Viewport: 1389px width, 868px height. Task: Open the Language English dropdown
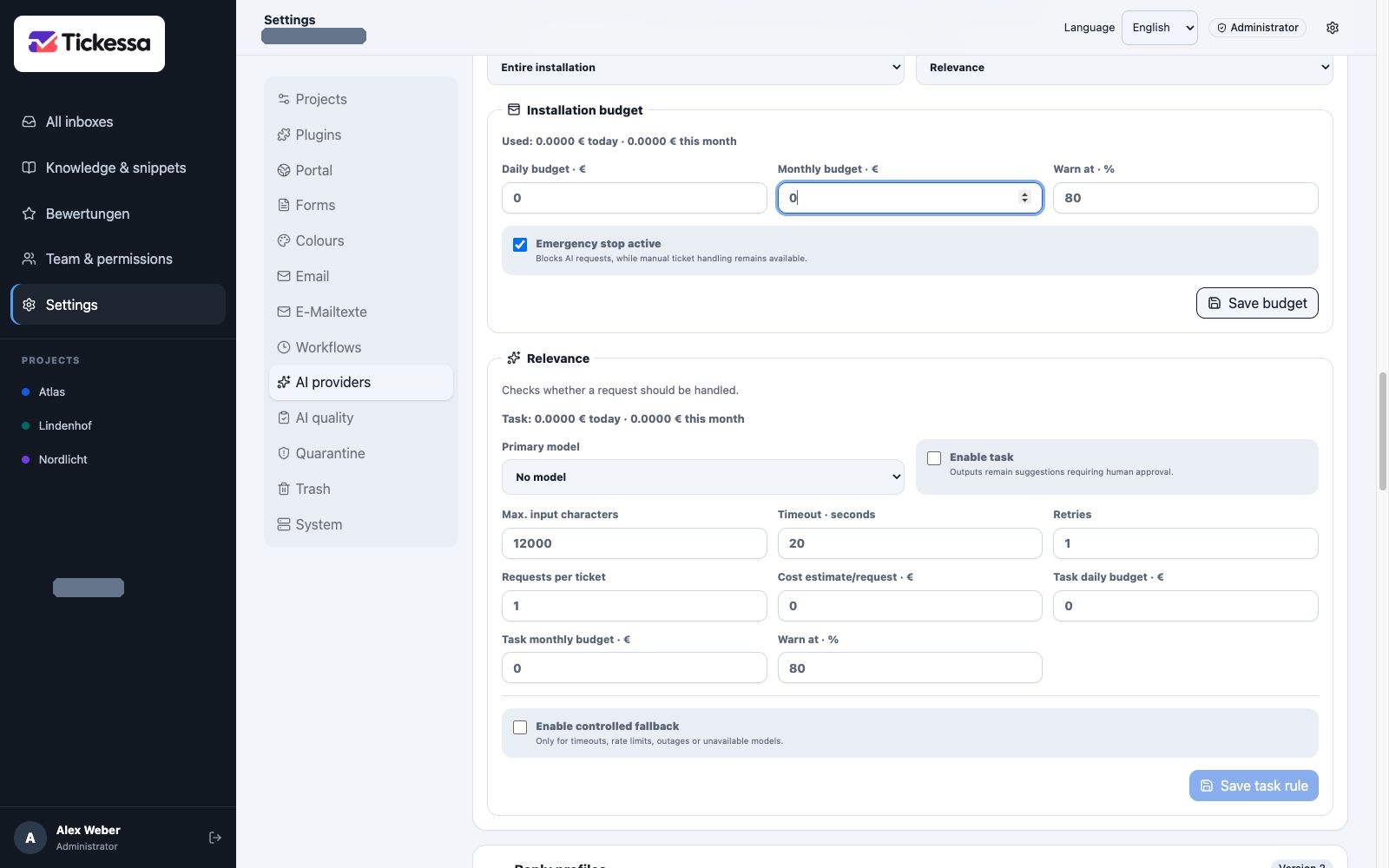1160,28
